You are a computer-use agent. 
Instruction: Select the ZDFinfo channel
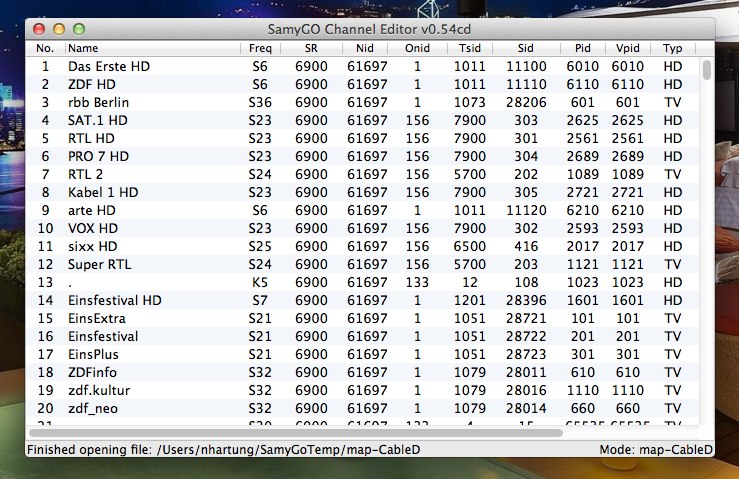(92, 372)
